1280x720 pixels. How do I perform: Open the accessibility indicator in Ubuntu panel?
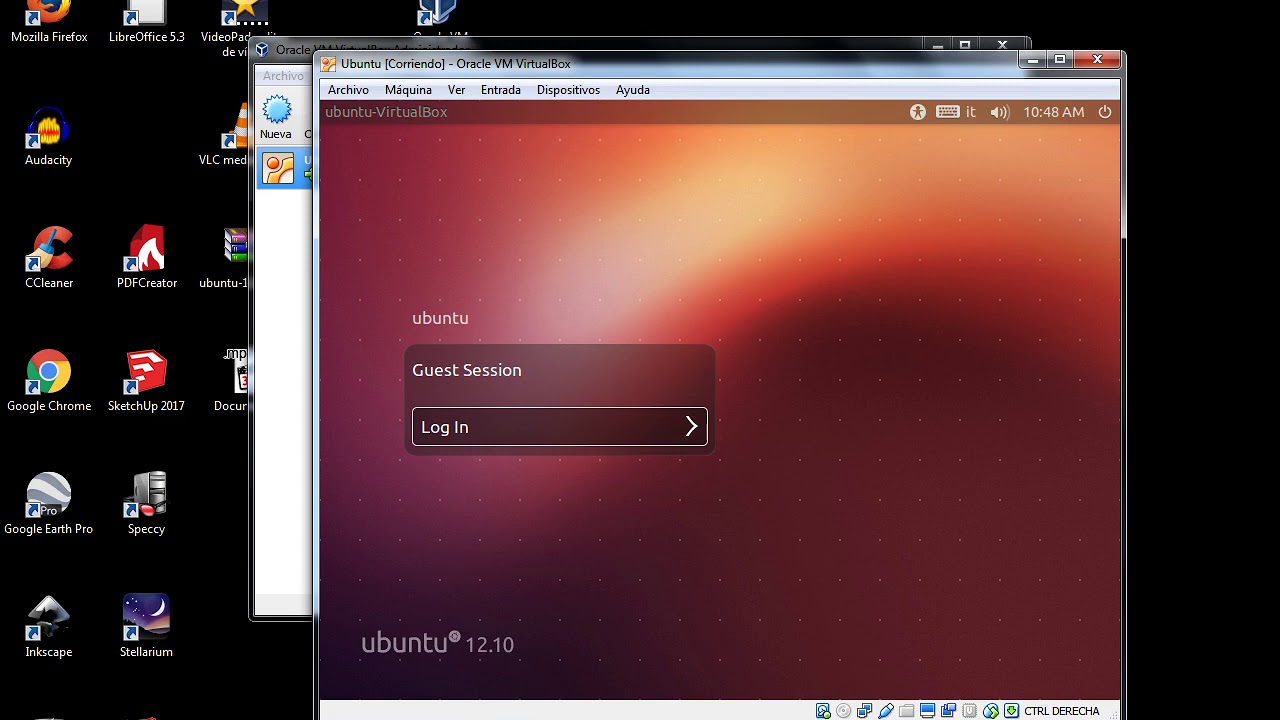point(918,112)
